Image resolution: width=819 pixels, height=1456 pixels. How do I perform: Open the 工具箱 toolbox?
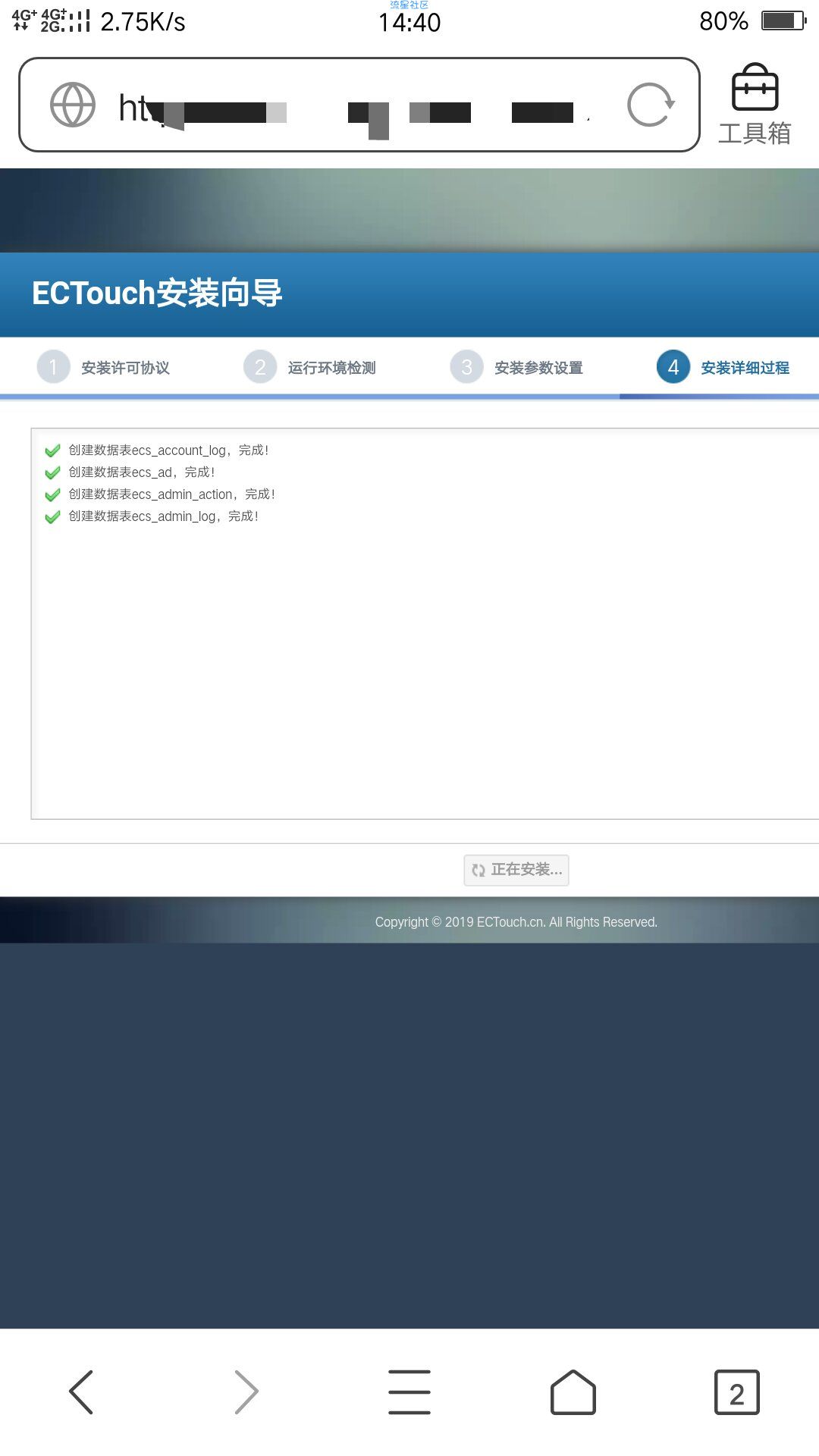(755, 105)
